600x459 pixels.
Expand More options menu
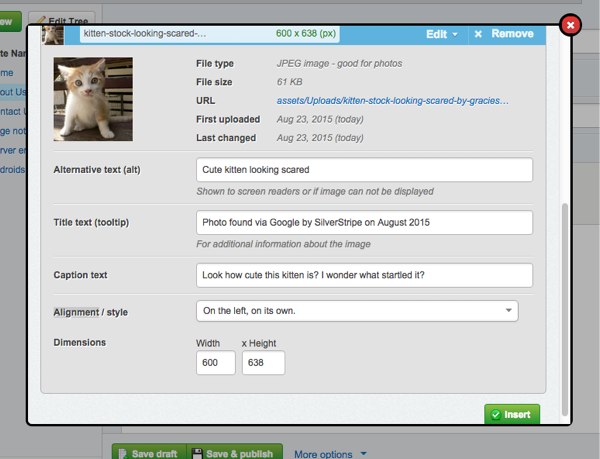tap(330, 454)
